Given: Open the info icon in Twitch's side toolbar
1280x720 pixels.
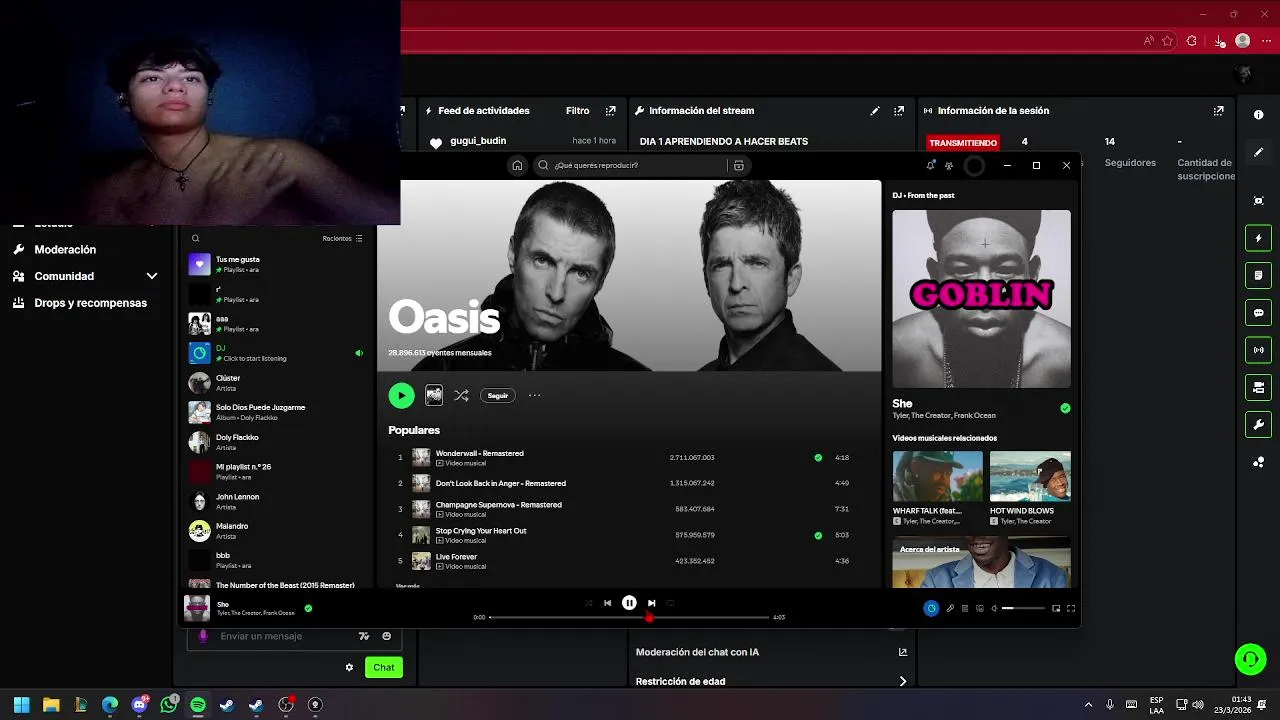Looking at the screenshot, I should point(1258,115).
